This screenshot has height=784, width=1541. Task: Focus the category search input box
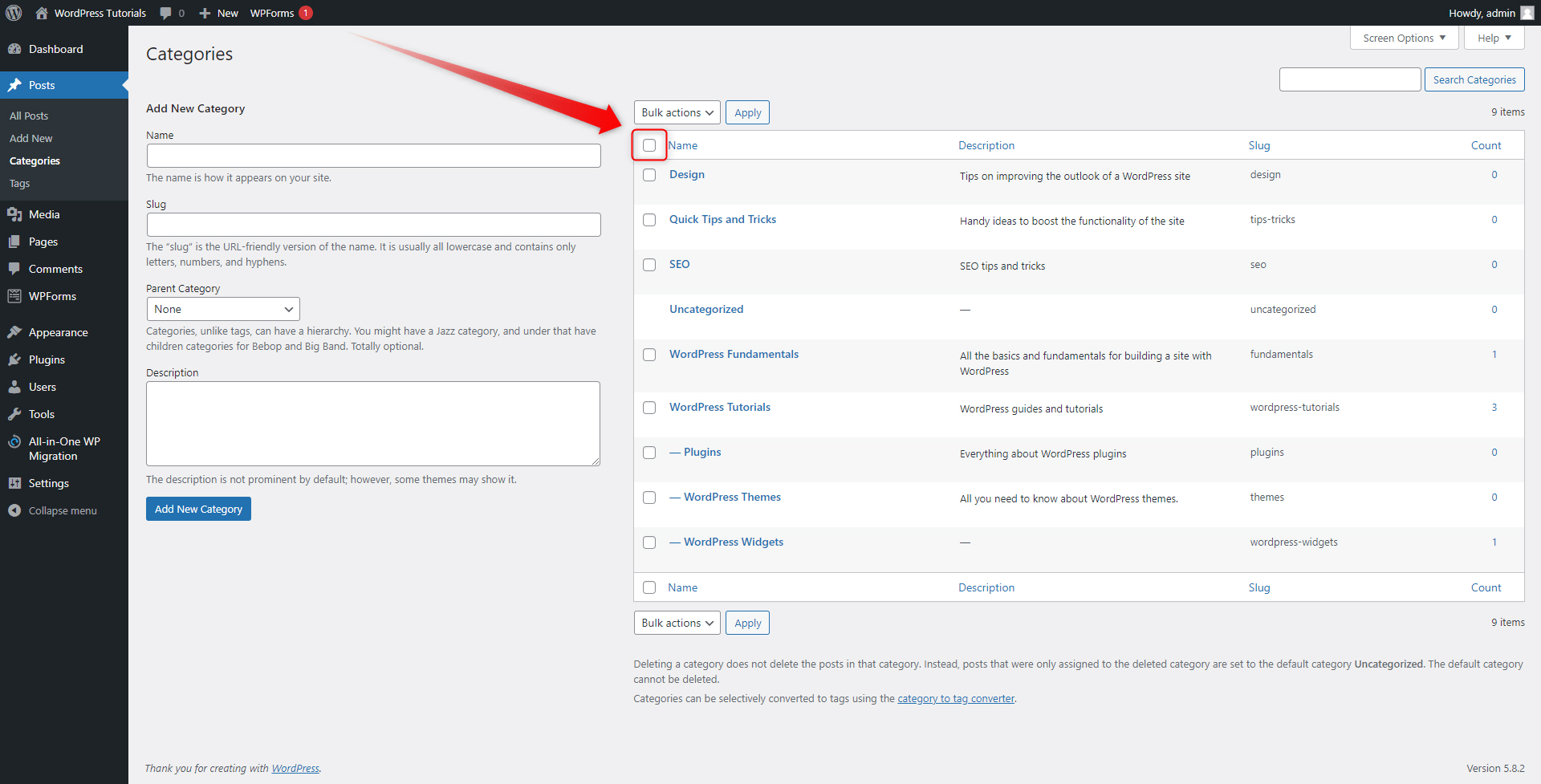[x=1350, y=79]
